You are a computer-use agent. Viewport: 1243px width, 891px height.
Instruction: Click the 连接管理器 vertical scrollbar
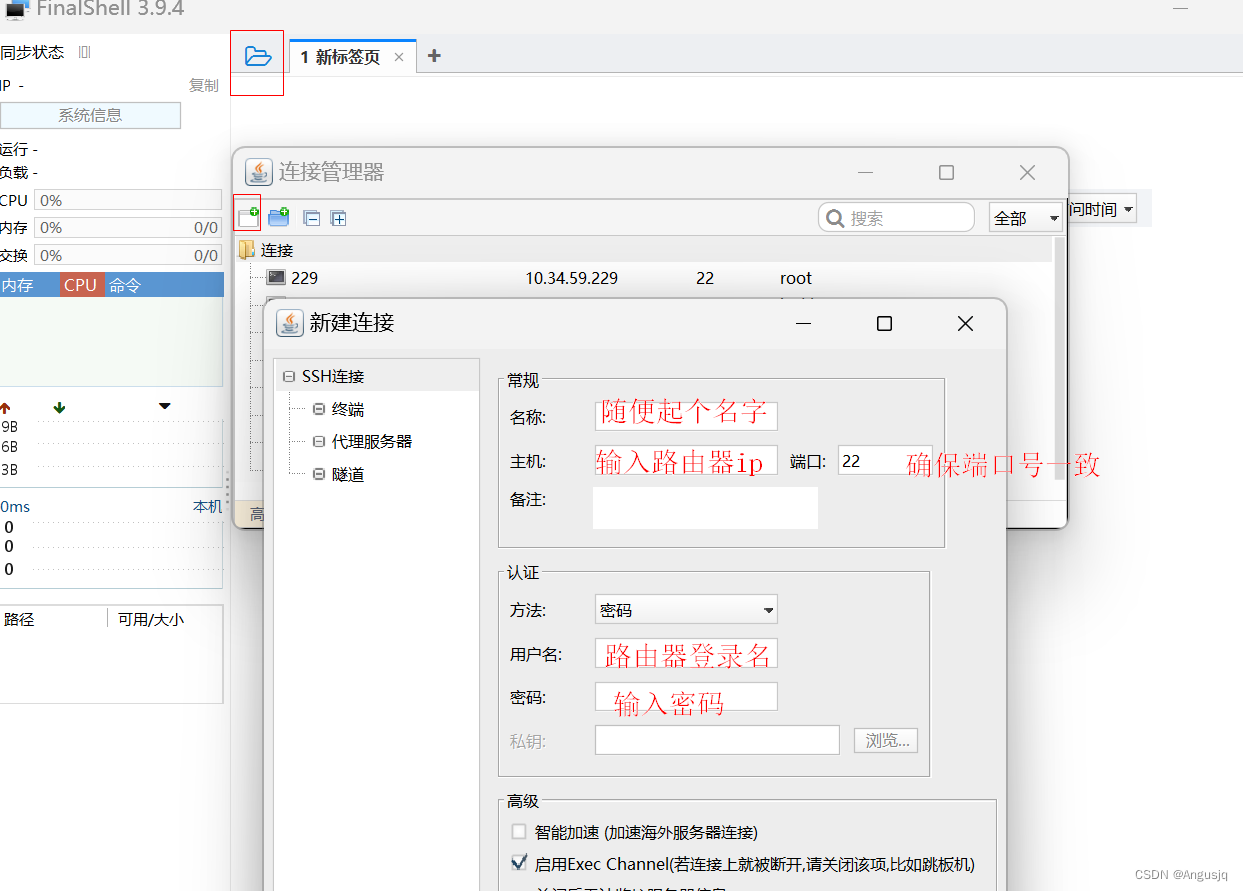coord(1059,358)
